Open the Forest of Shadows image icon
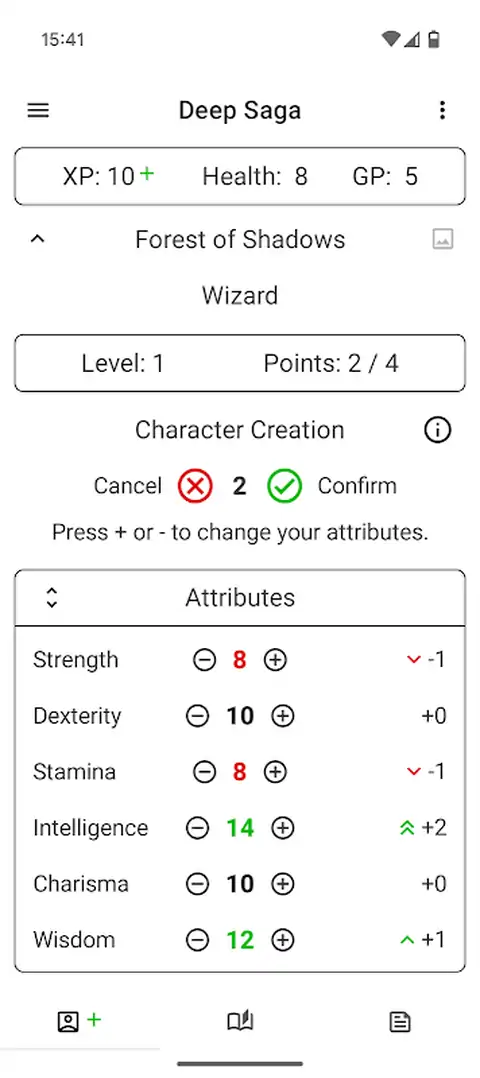The image size is (480, 1078). [442, 239]
